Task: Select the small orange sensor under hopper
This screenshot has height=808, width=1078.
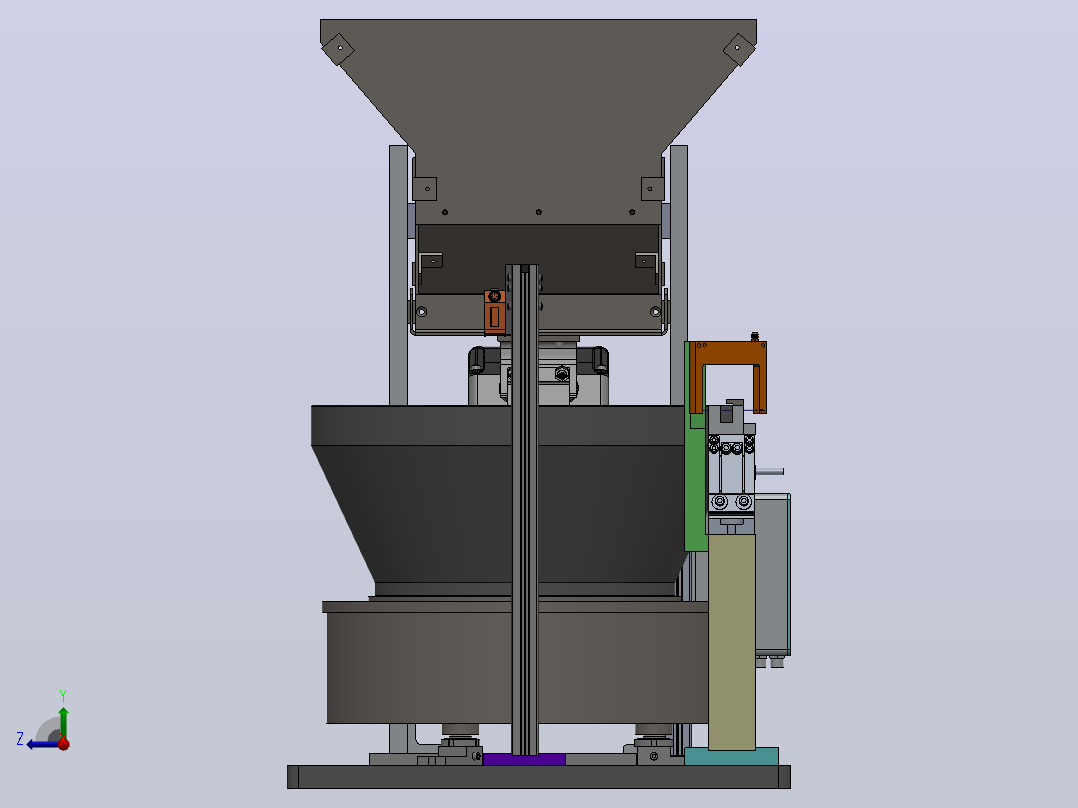Action: click(x=494, y=312)
